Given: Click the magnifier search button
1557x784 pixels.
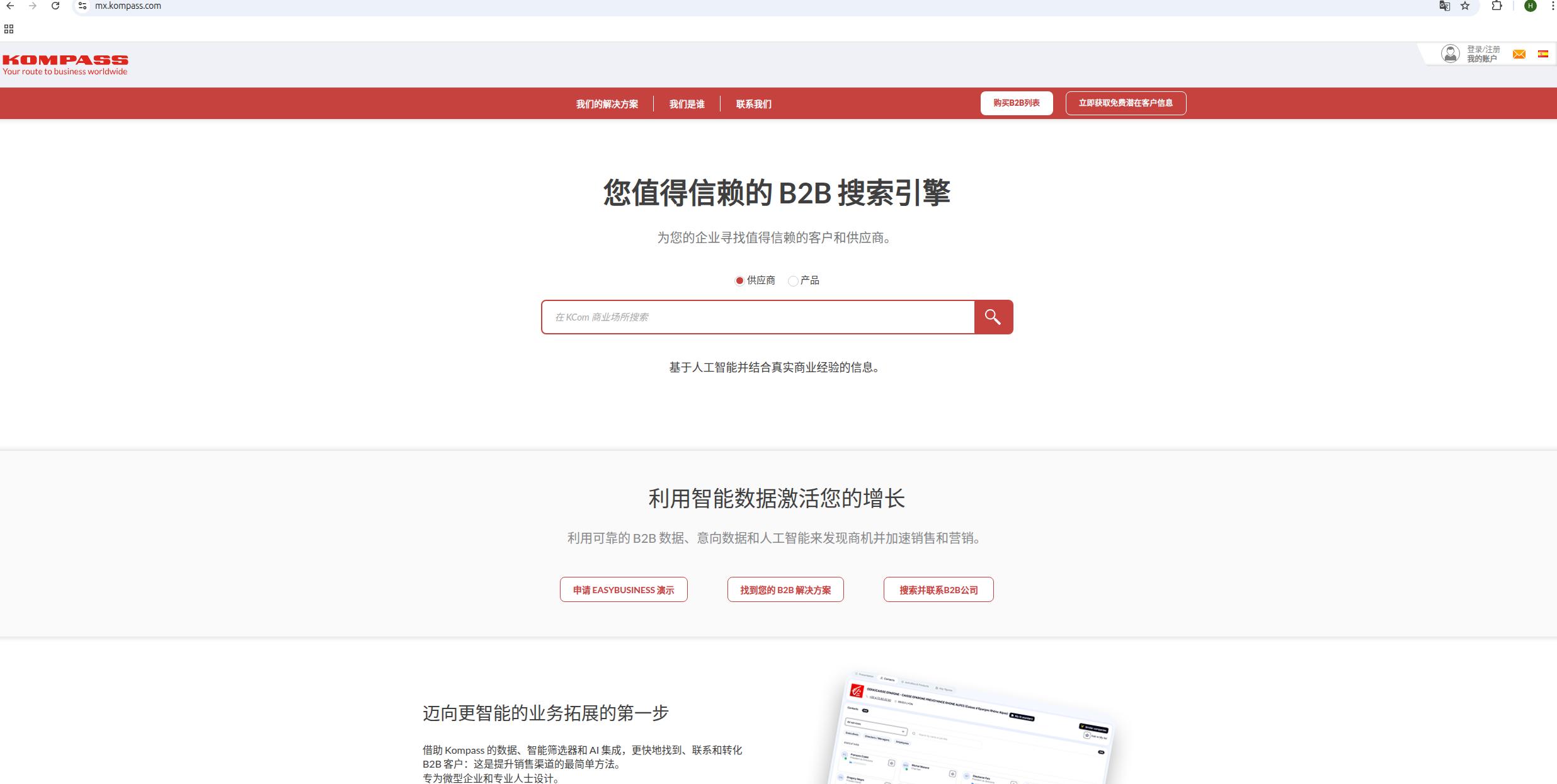Looking at the screenshot, I should click(993, 317).
